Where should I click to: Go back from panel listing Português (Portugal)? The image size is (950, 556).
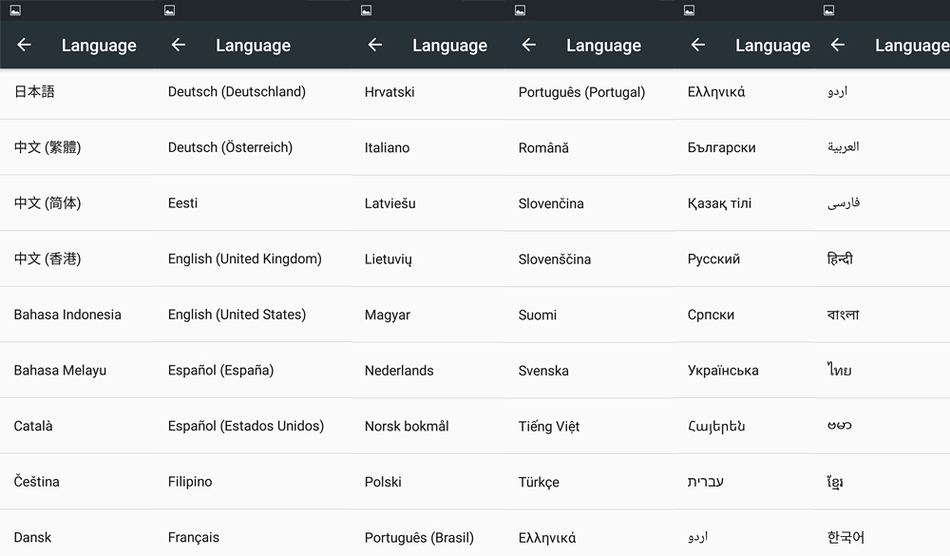pyautogui.click(x=529, y=45)
